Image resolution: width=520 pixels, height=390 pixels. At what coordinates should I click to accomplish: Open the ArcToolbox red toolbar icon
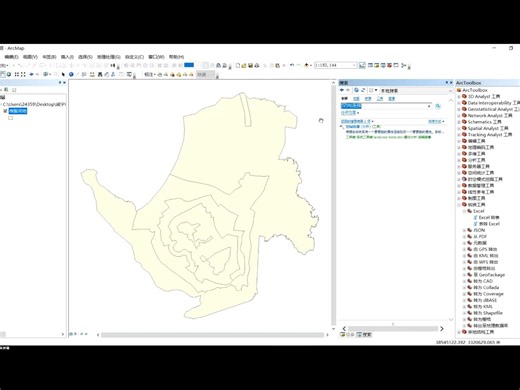click(389, 65)
